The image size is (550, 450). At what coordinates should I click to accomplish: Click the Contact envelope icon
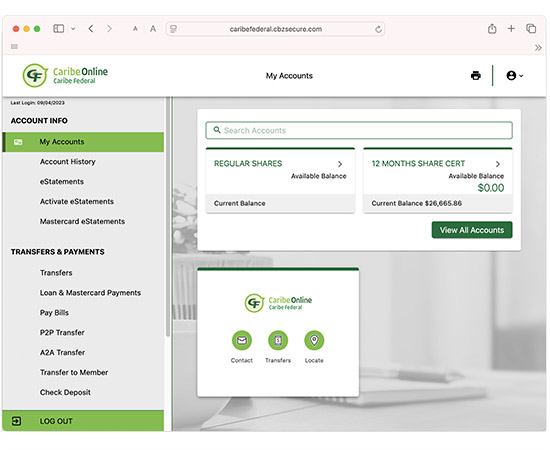point(242,340)
